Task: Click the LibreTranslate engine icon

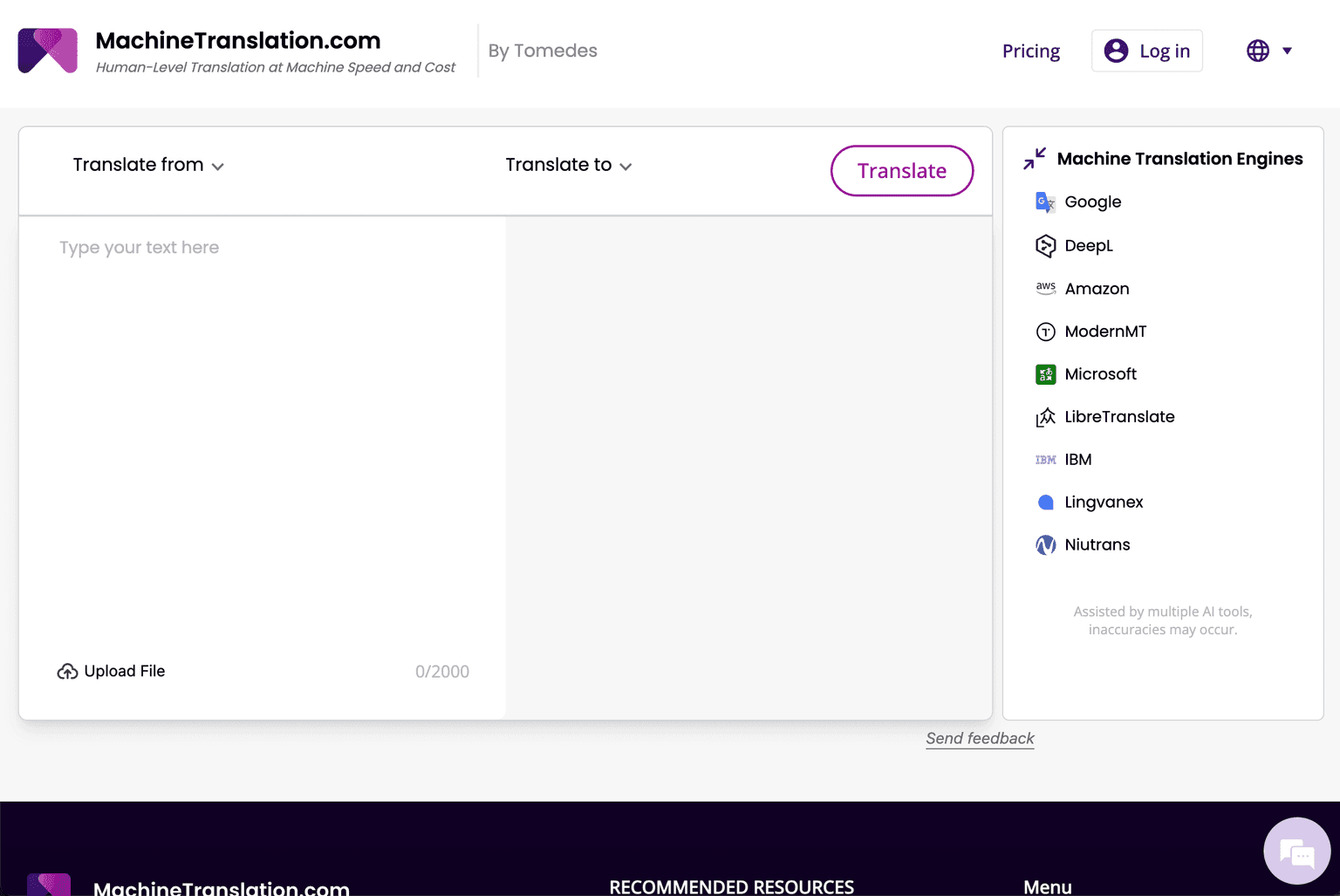Action: click(1045, 417)
